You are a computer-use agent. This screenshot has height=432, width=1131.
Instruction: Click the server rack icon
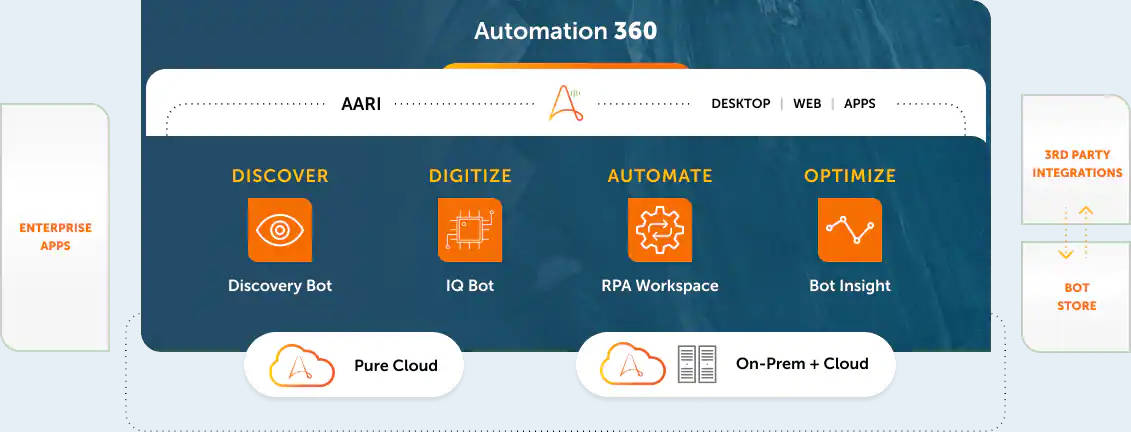point(697,363)
